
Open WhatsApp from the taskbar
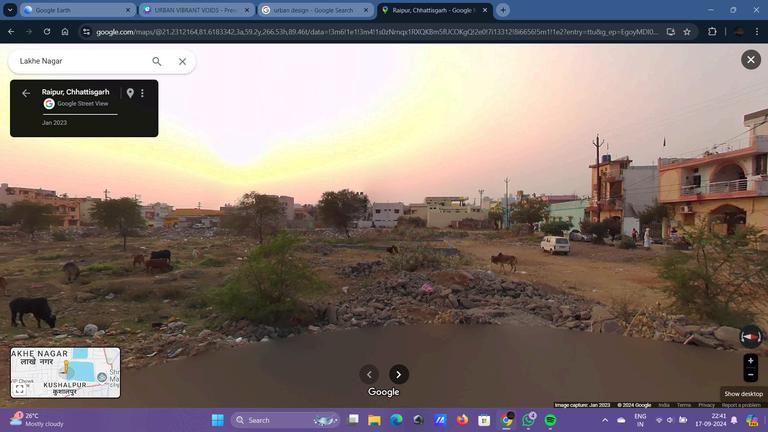(528, 420)
